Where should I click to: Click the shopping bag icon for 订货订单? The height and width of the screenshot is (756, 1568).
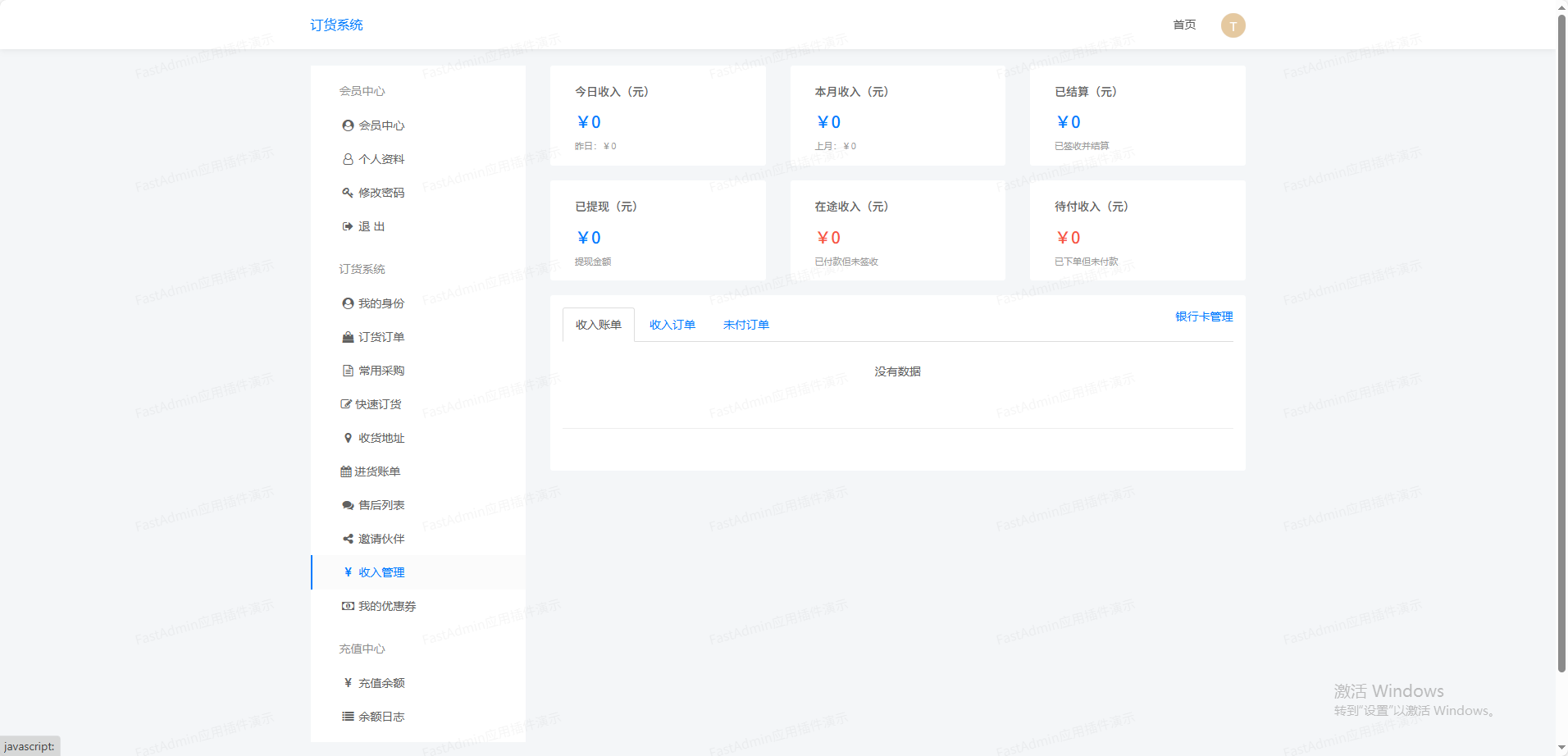click(x=348, y=337)
